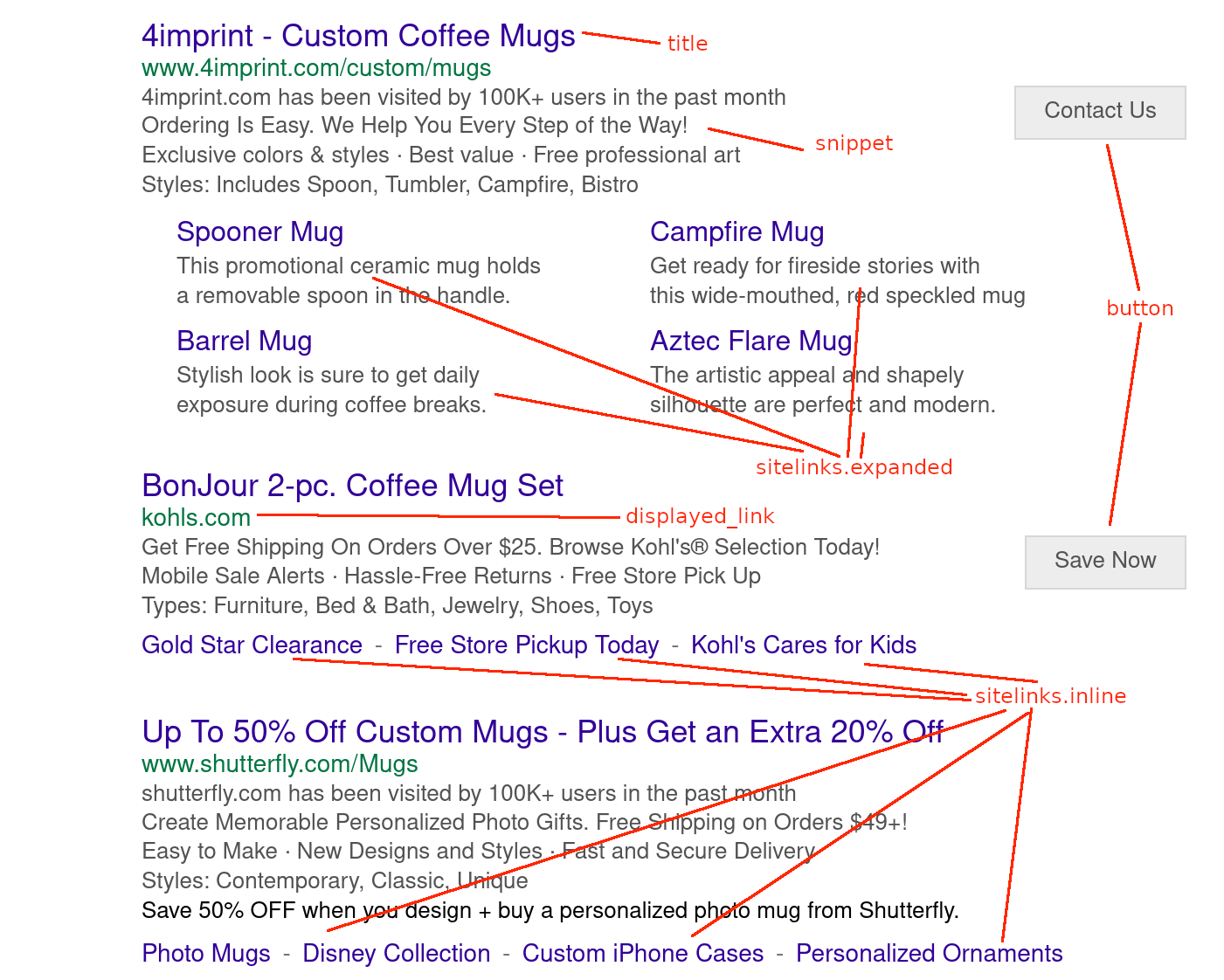1224x980 pixels.
Task: Click the line 'Styles: Contemporary, Classic, Unique'
Action: click(335, 881)
